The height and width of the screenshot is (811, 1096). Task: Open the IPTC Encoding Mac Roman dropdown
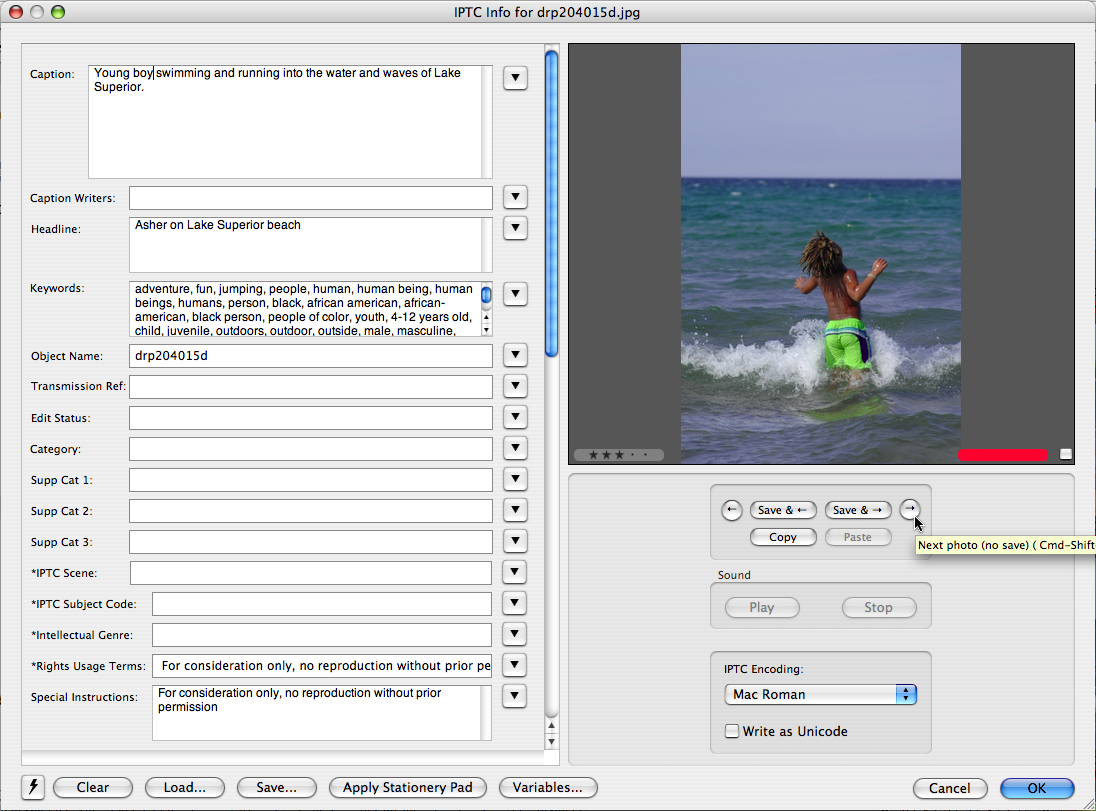coord(820,694)
